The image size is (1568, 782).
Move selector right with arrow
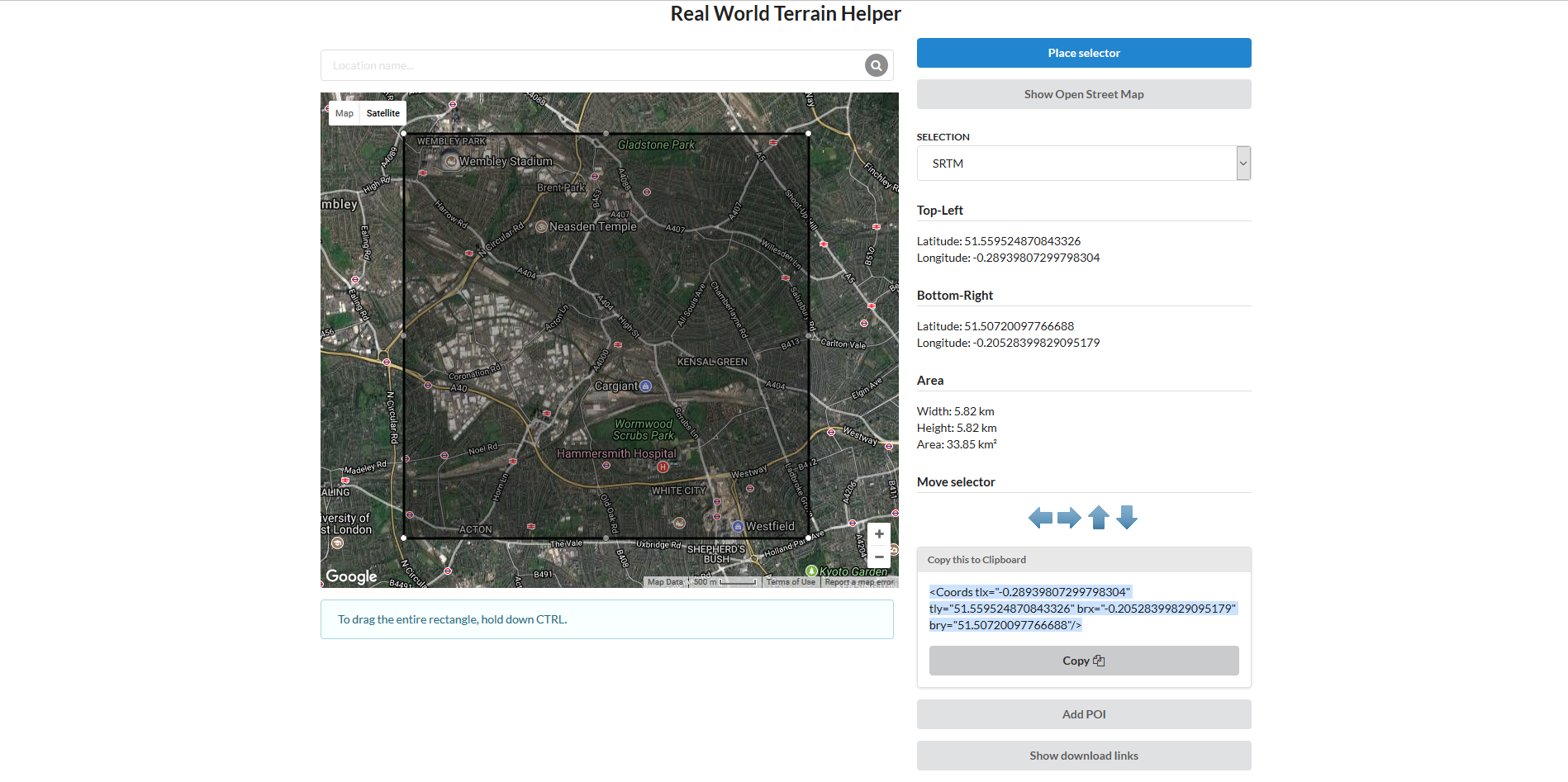[1069, 518]
